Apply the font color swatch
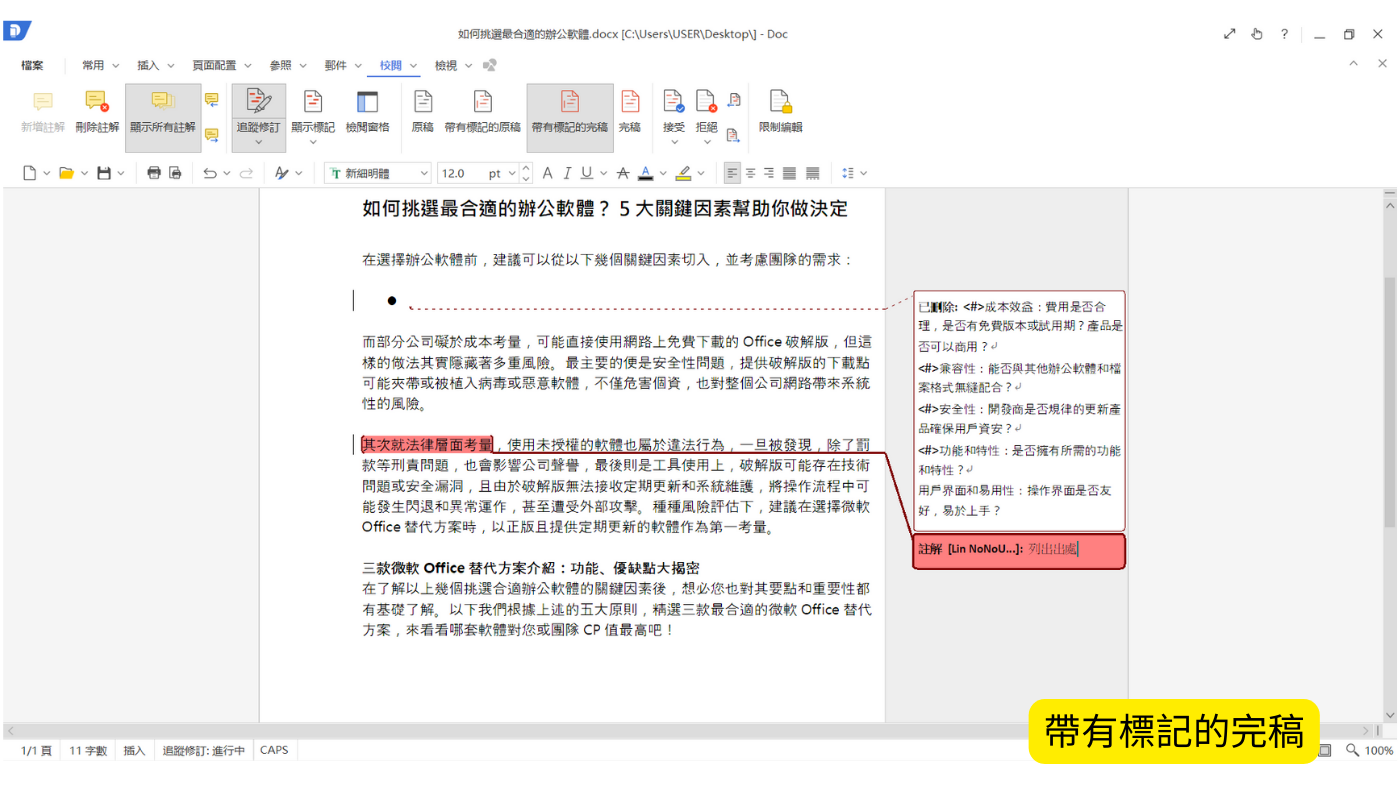The height and width of the screenshot is (788, 1400). [x=645, y=173]
